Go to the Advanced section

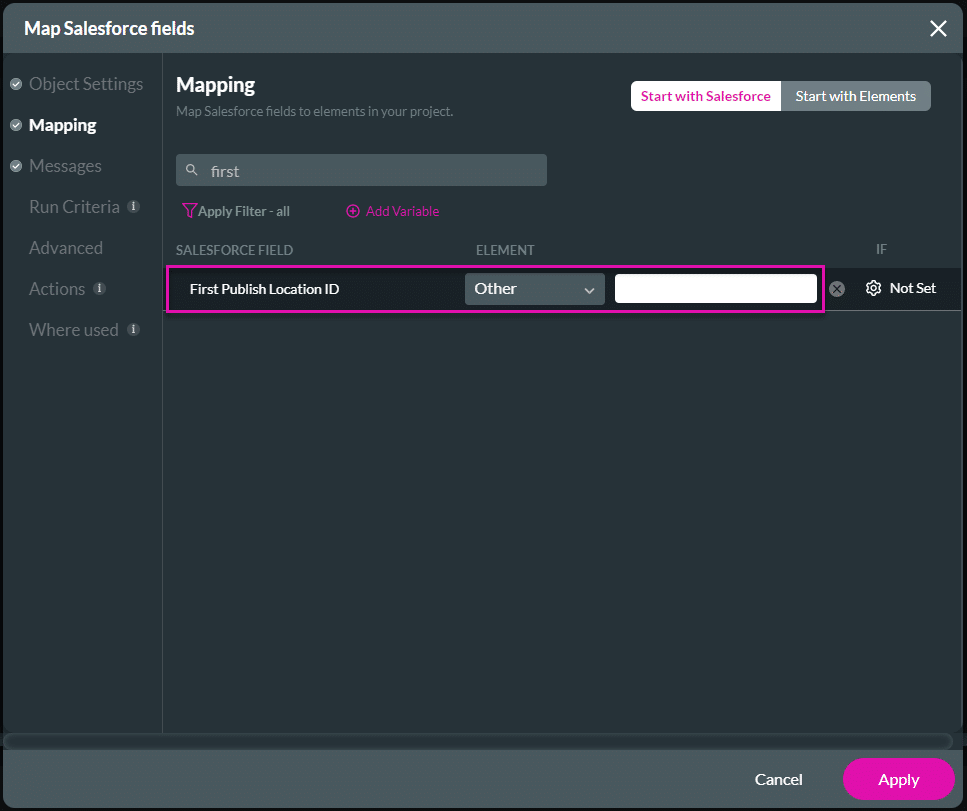point(66,248)
